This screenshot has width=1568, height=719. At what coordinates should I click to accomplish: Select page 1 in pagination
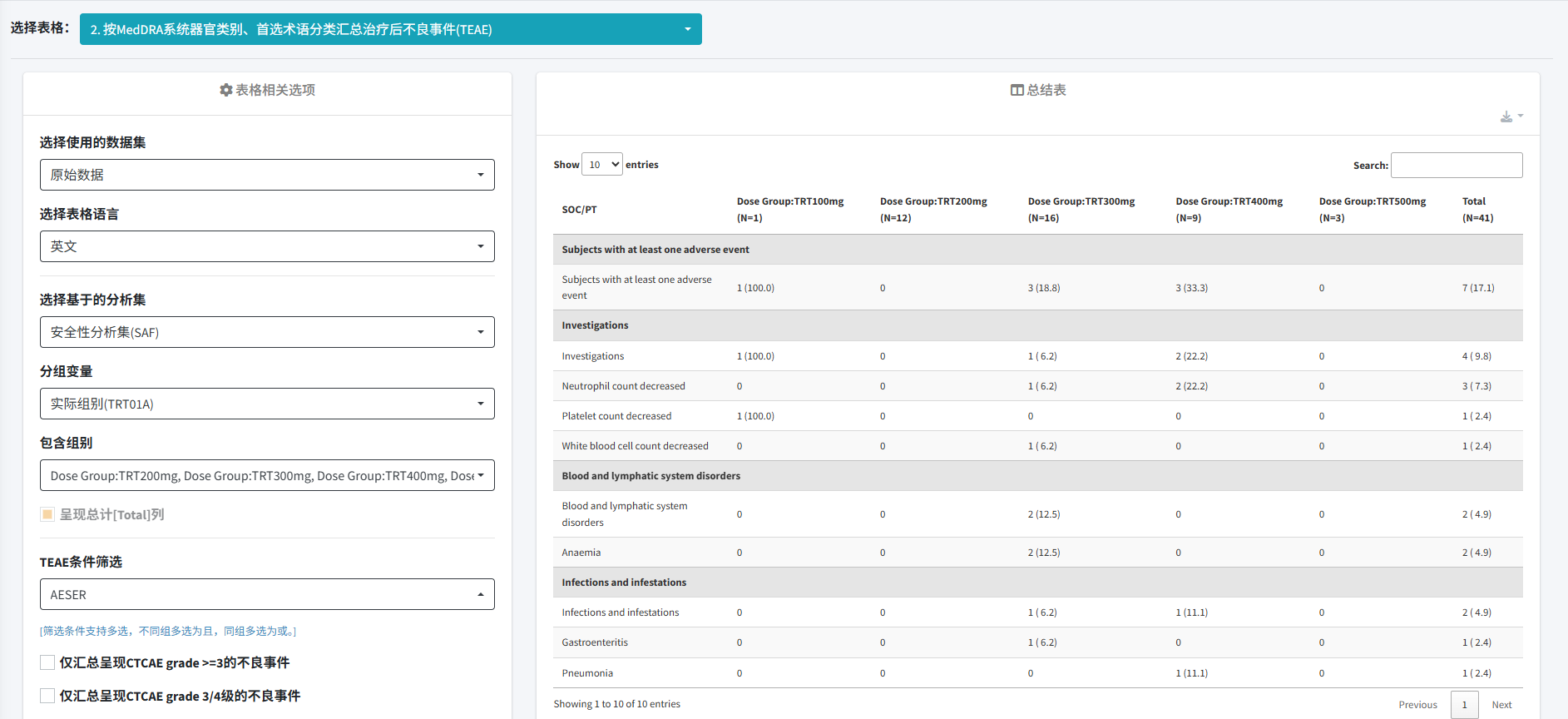(1464, 705)
